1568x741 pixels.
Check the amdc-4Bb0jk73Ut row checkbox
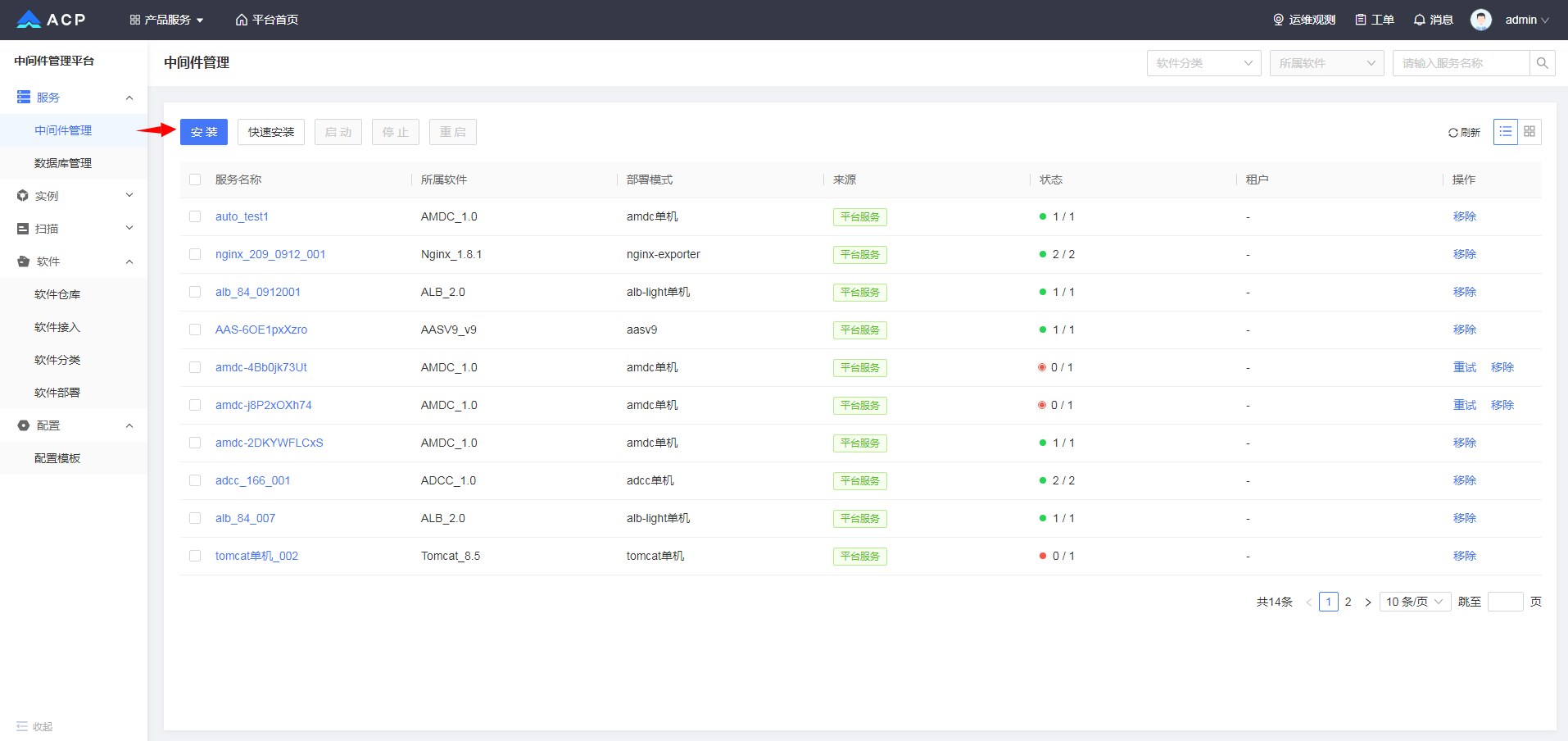pos(195,367)
